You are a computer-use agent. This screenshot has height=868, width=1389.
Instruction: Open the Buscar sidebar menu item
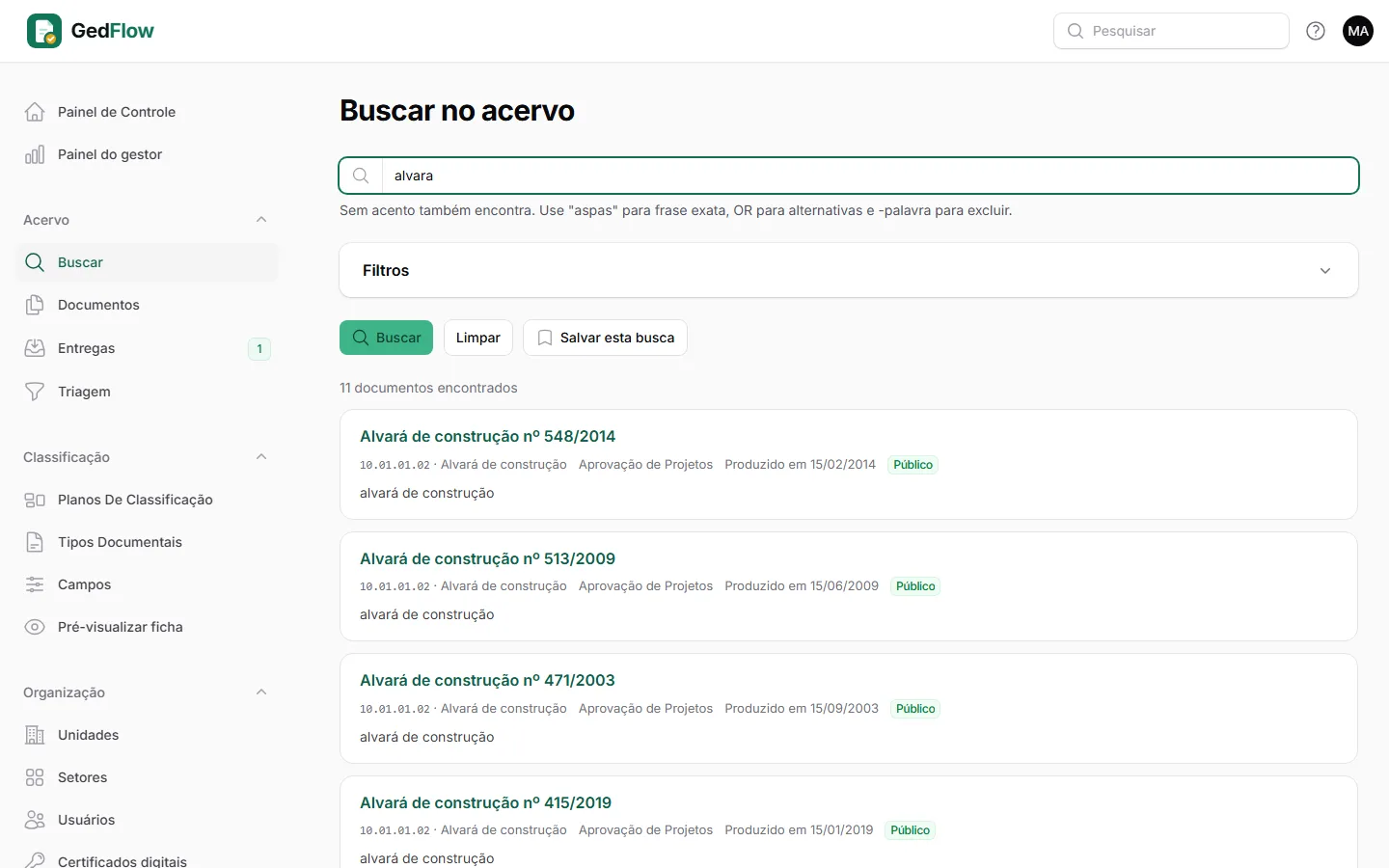(147, 262)
